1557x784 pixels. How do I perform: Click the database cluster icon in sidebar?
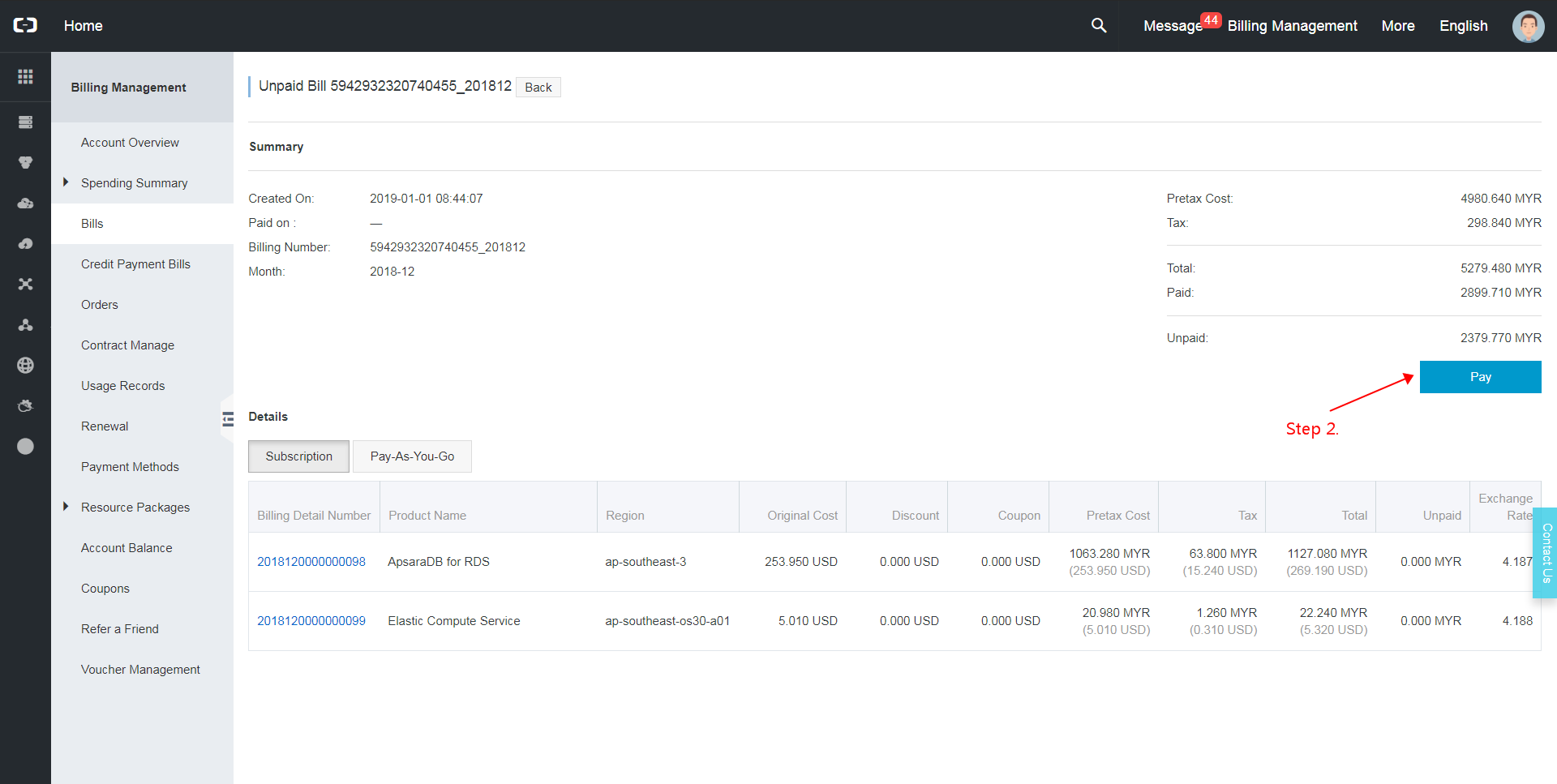pos(25,162)
